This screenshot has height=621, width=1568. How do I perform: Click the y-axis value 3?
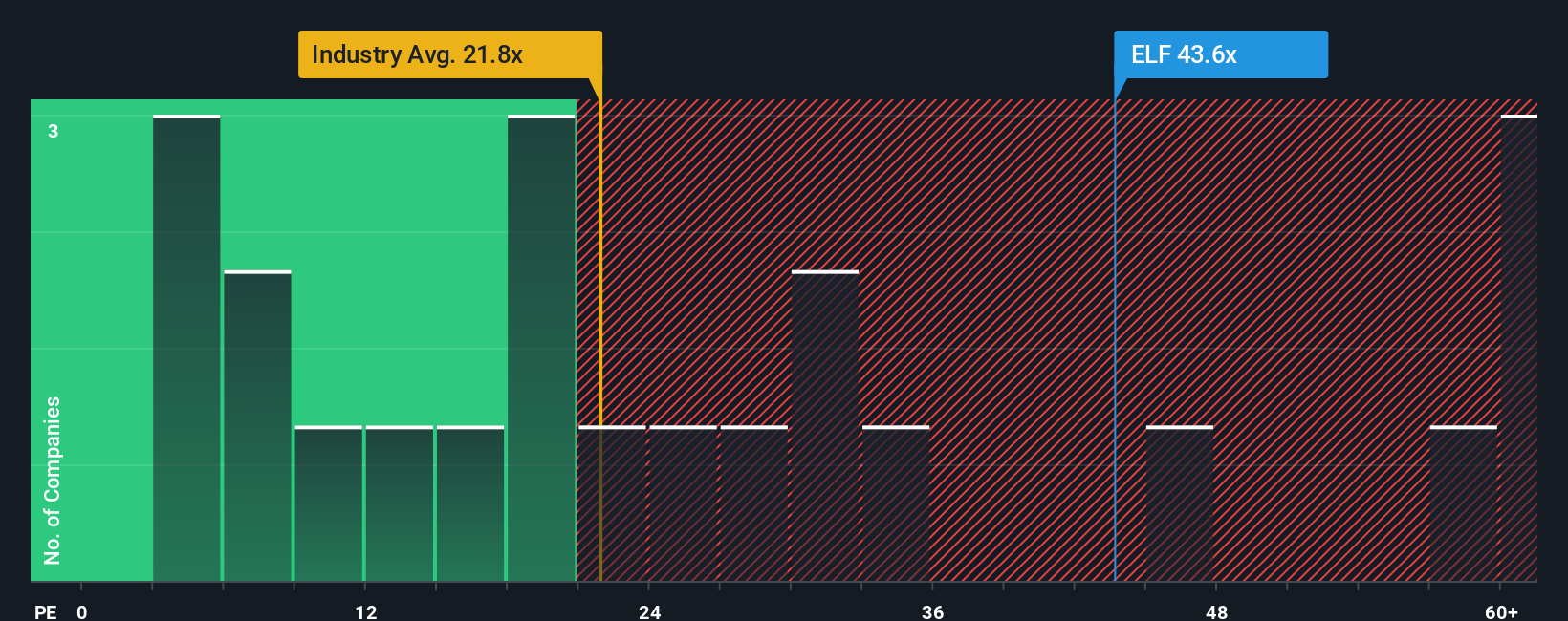[54, 131]
